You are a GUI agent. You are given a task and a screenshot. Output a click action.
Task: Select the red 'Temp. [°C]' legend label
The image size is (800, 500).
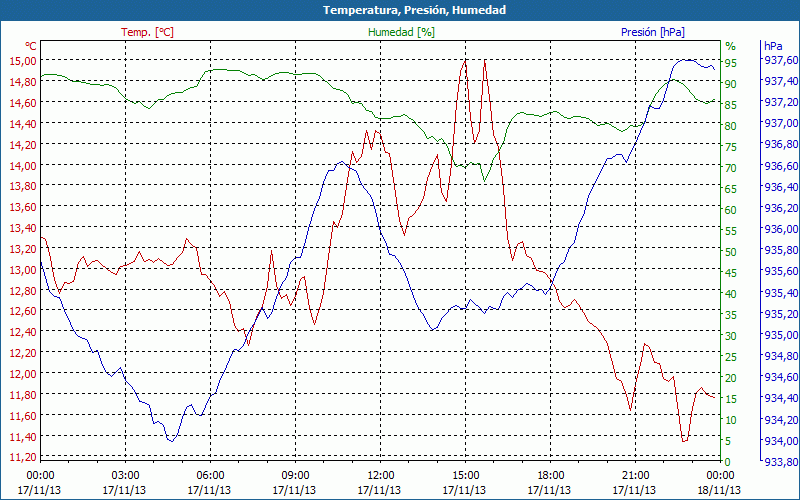147,32
